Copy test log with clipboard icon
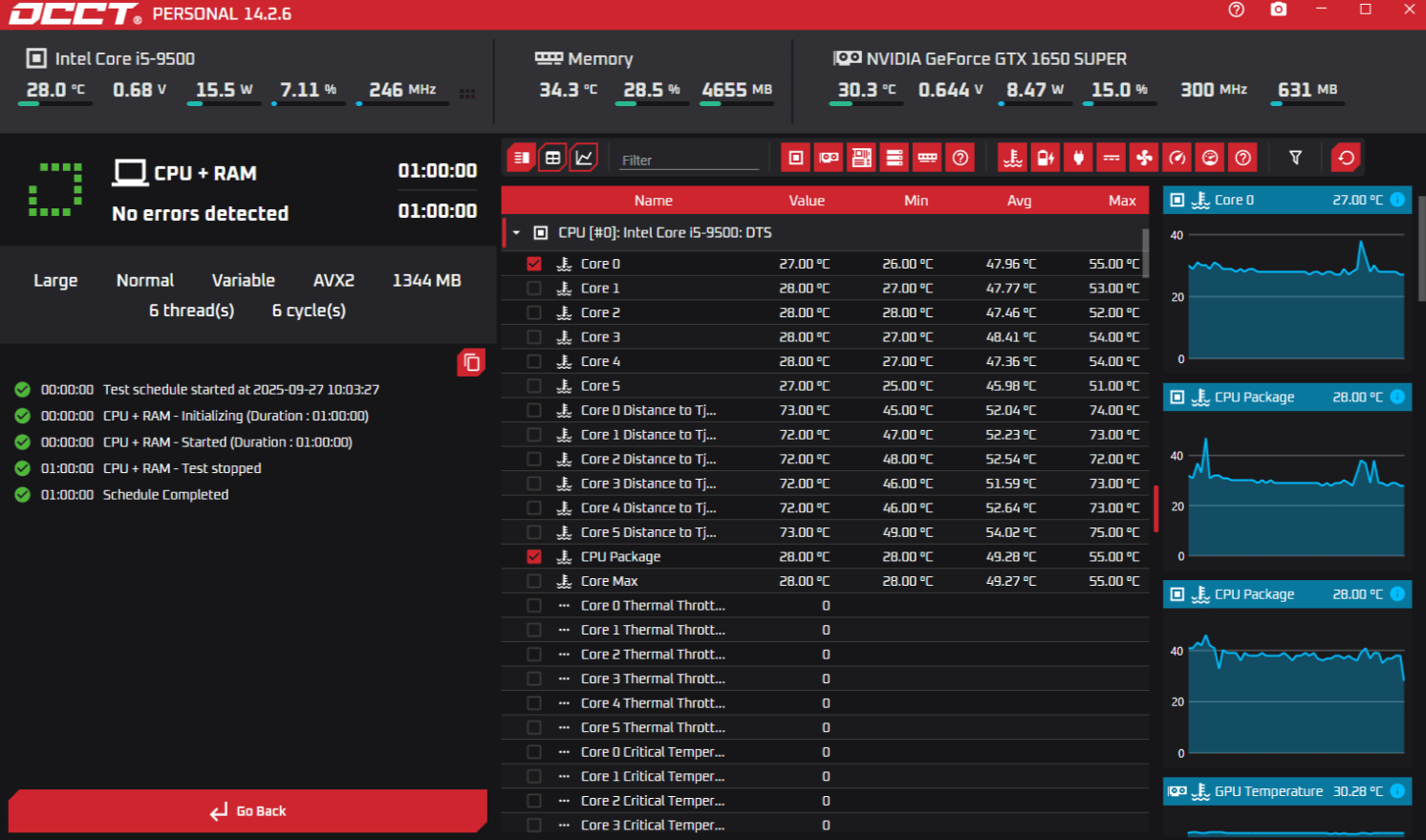The image size is (1426, 840). coord(471,362)
